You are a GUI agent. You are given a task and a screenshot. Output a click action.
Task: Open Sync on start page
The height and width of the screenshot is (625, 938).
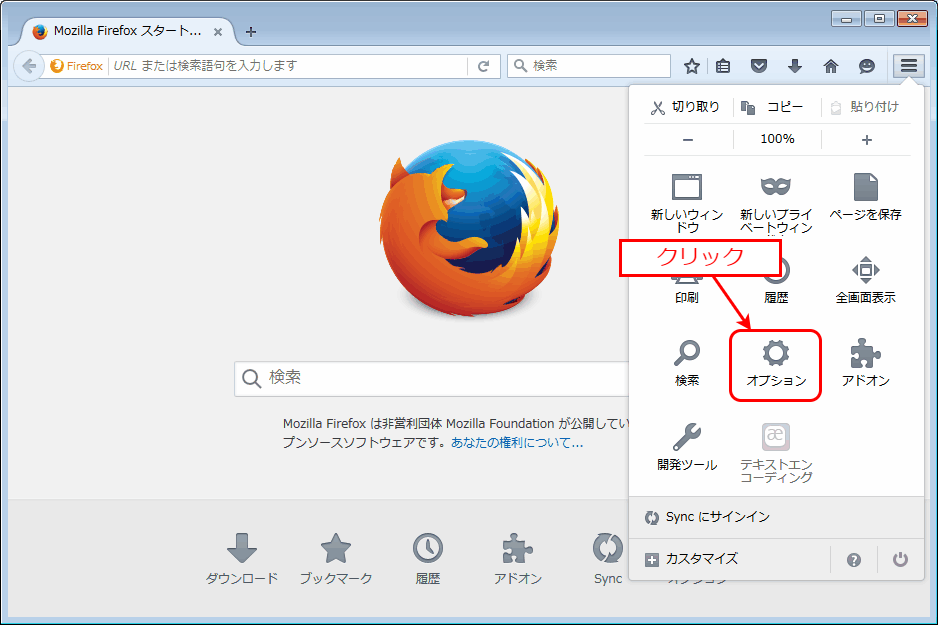(x=608, y=559)
